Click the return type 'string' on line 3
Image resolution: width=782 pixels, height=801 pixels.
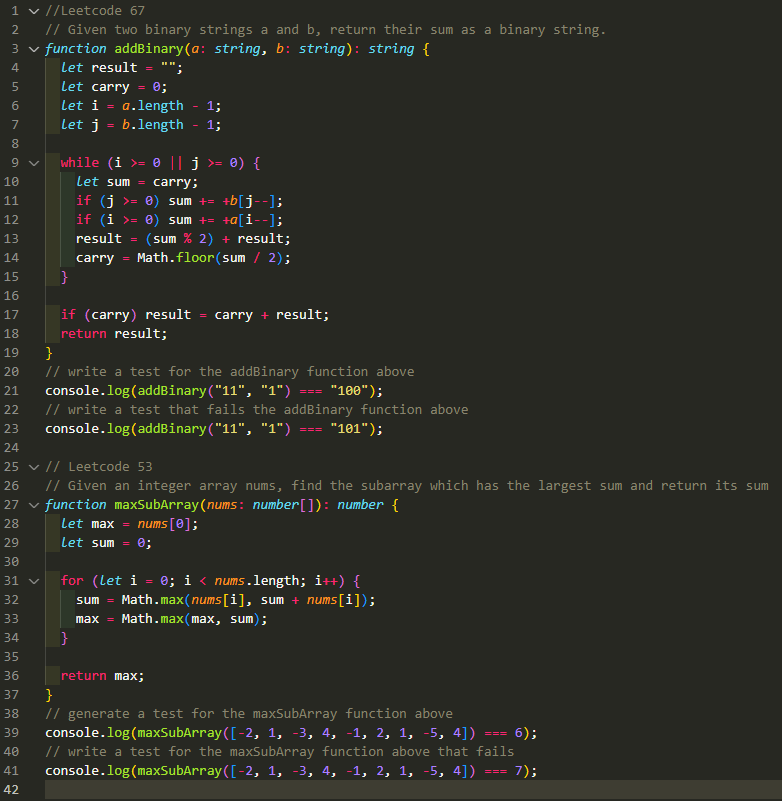coord(391,49)
